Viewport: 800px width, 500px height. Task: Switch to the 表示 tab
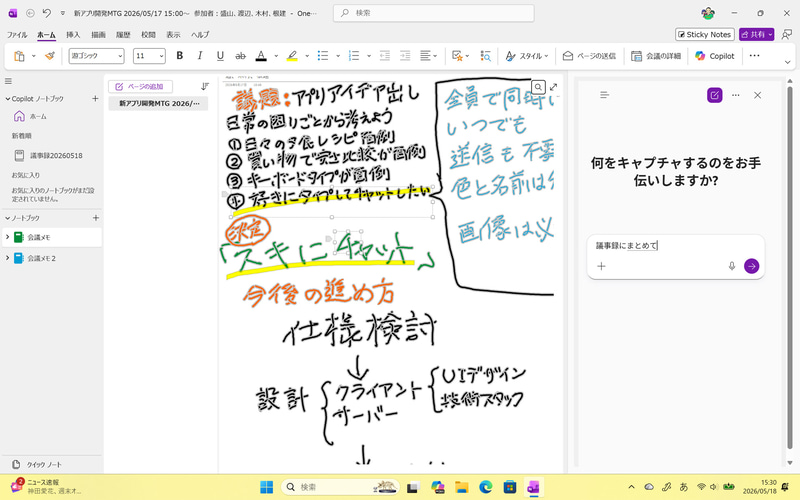click(173, 35)
